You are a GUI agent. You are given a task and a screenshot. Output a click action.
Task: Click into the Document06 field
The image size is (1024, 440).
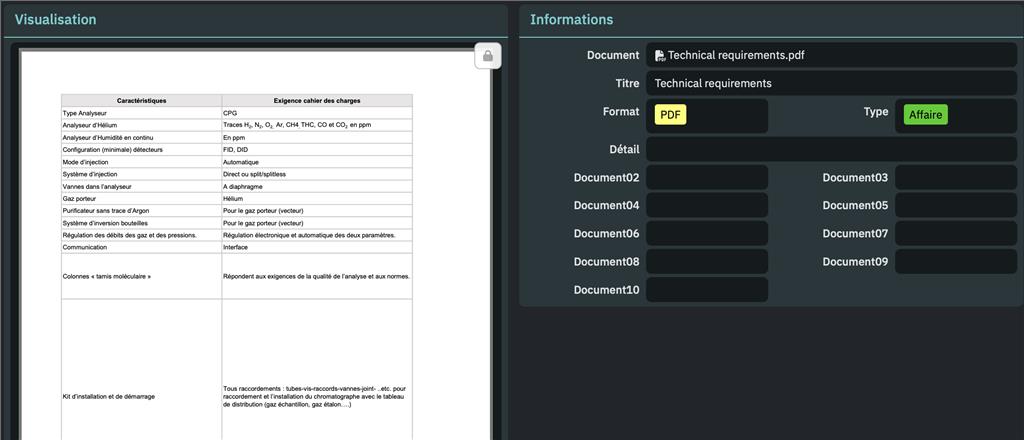(706, 234)
